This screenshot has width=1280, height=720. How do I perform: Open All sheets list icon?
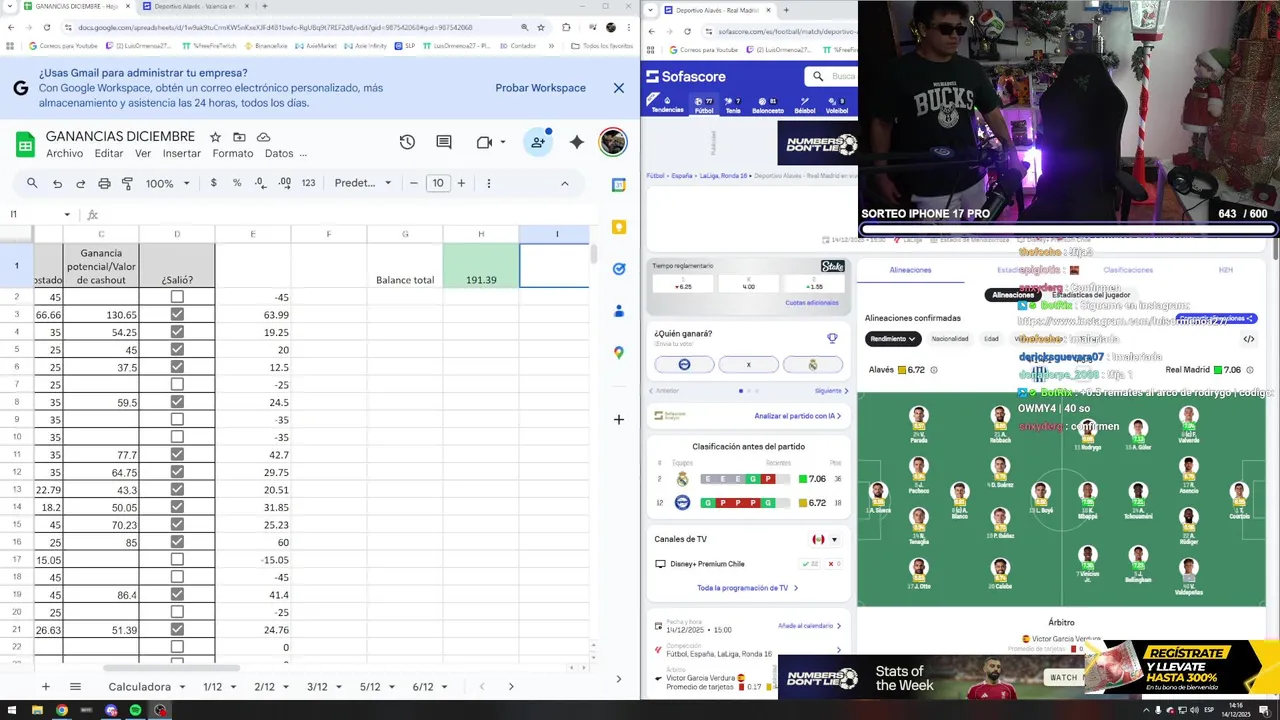point(75,687)
